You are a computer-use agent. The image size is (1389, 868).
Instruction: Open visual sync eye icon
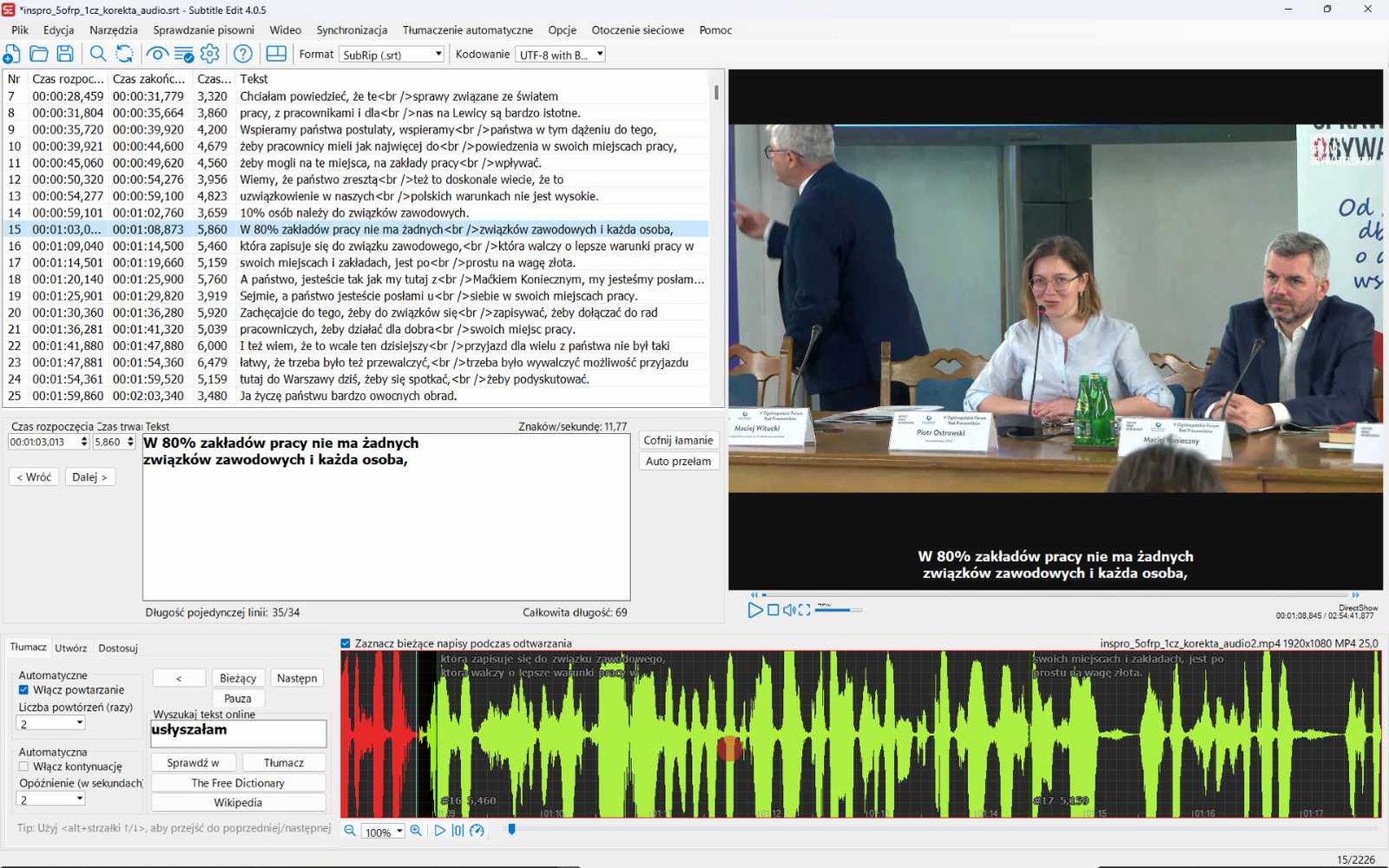157,54
